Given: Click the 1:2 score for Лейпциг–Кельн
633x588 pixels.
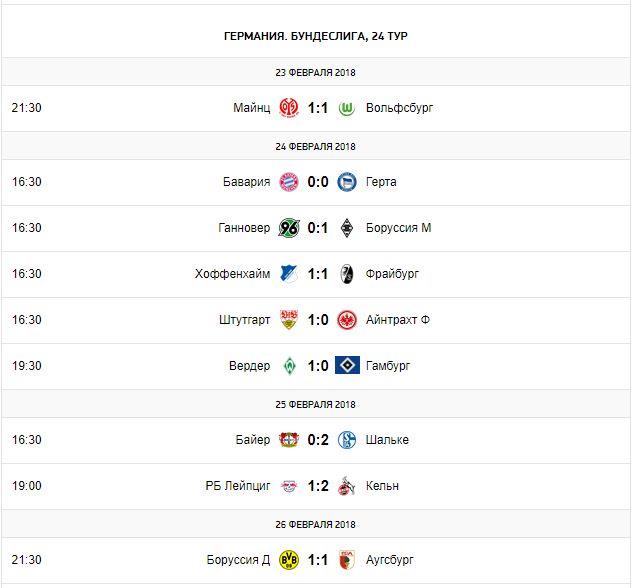Looking at the screenshot, I should [318, 486].
